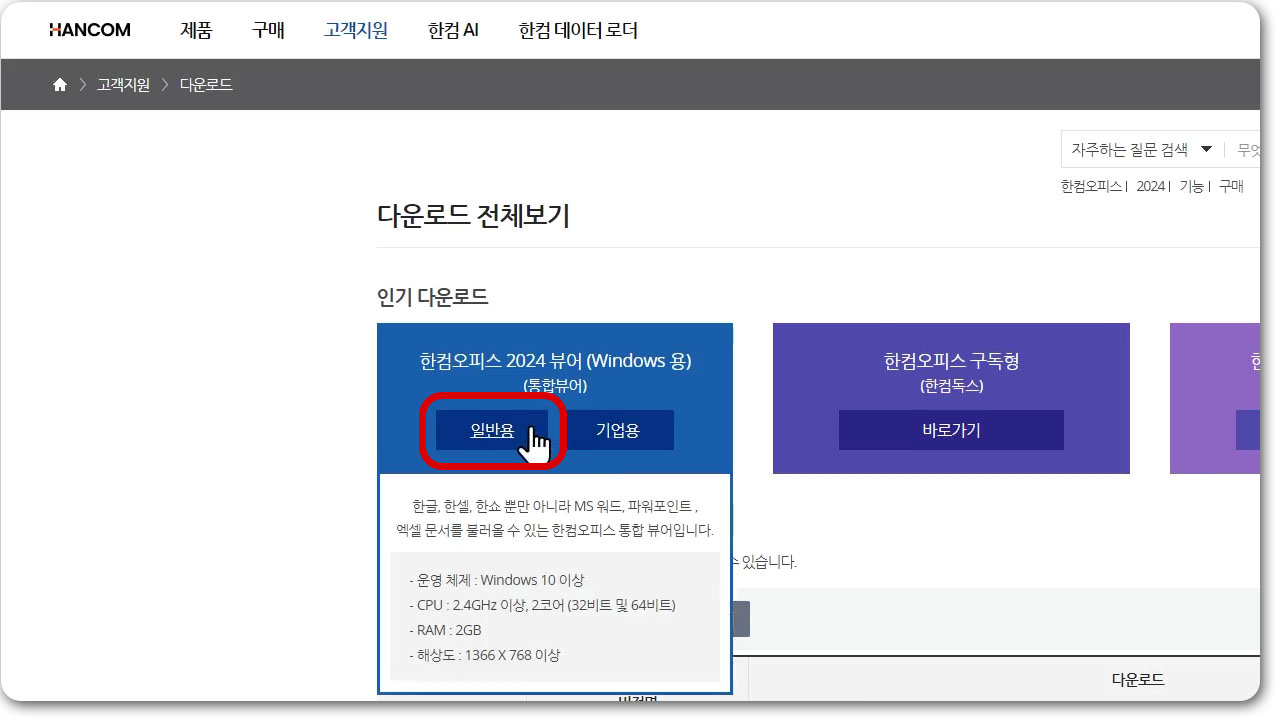The width and height of the screenshot is (1280, 720).
Task: Click the CPU 2.4GHz 이상 requirement line
Action: [542, 605]
